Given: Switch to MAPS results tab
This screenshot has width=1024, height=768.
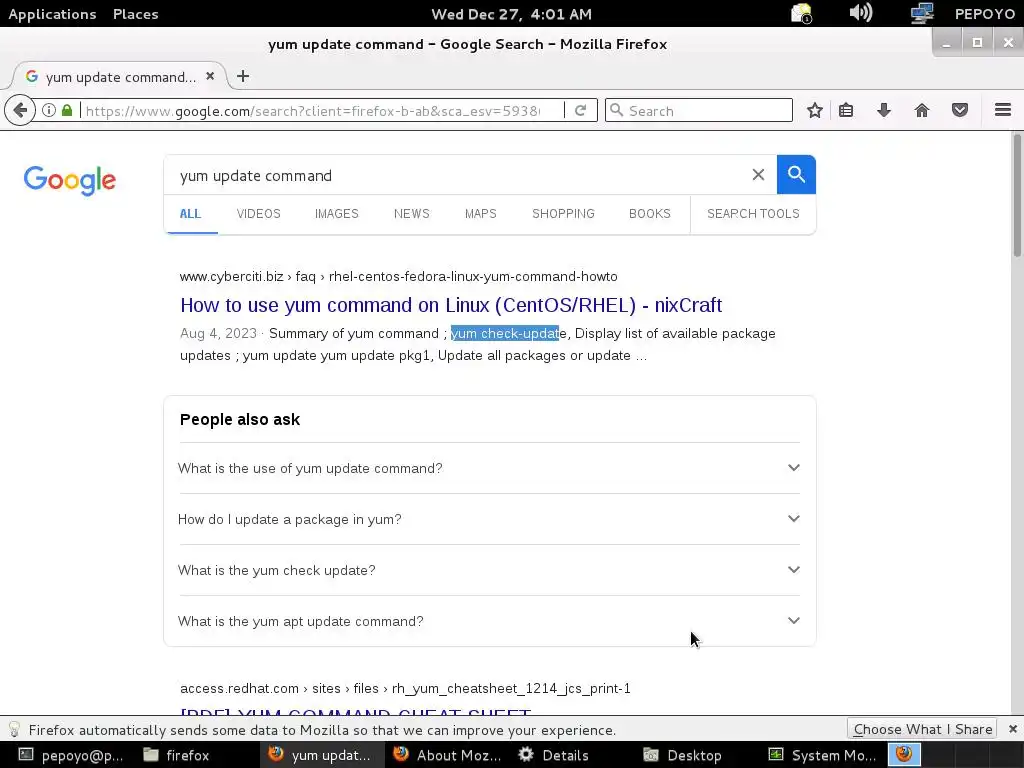Looking at the screenshot, I should pyautogui.click(x=481, y=214).
